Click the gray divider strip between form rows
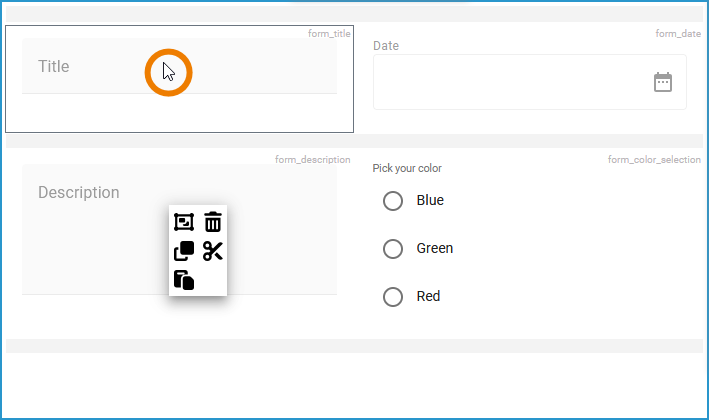 point(354,141)
